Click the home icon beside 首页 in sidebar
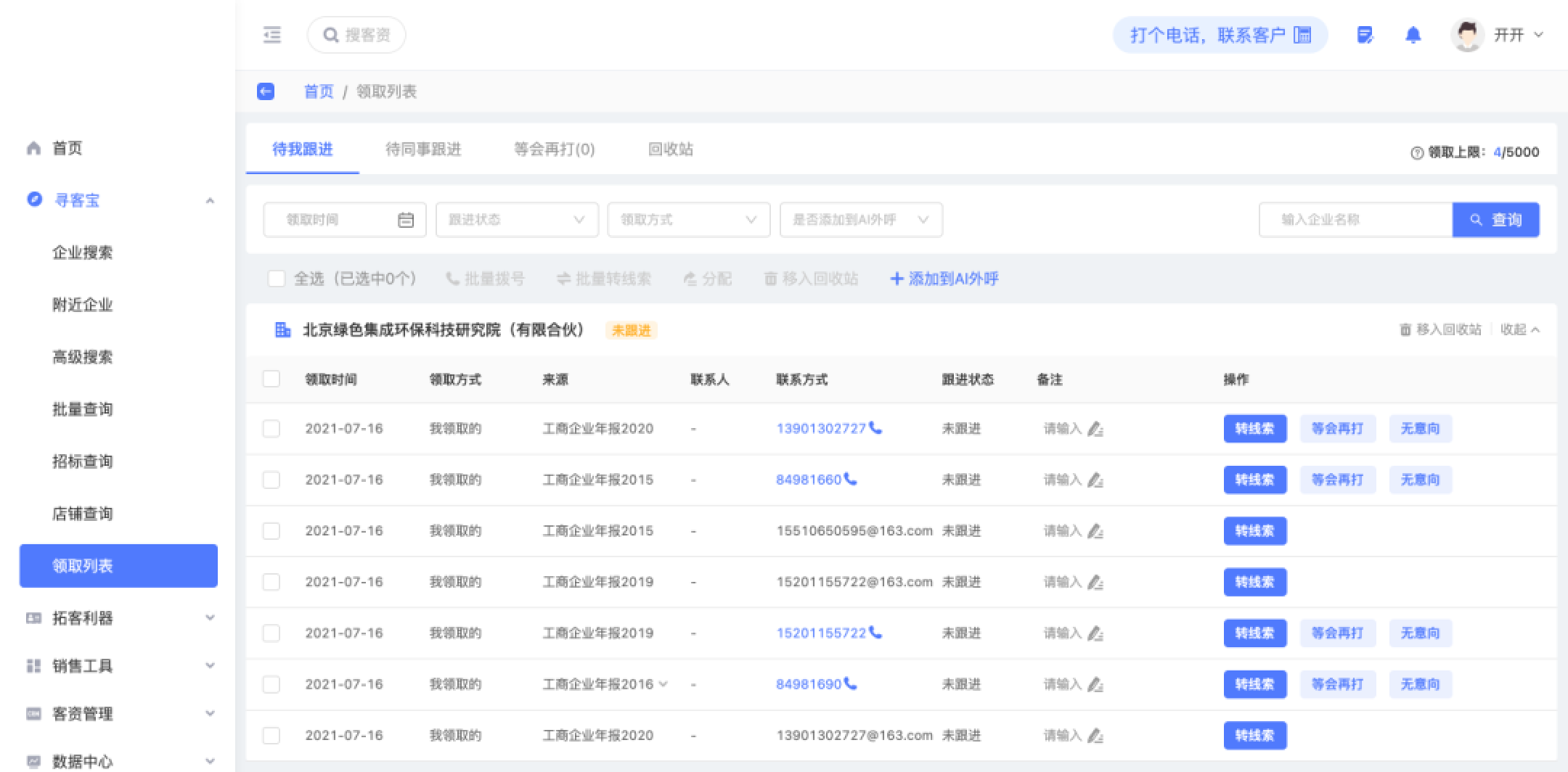1568x772 pixels. pos(33,148)
